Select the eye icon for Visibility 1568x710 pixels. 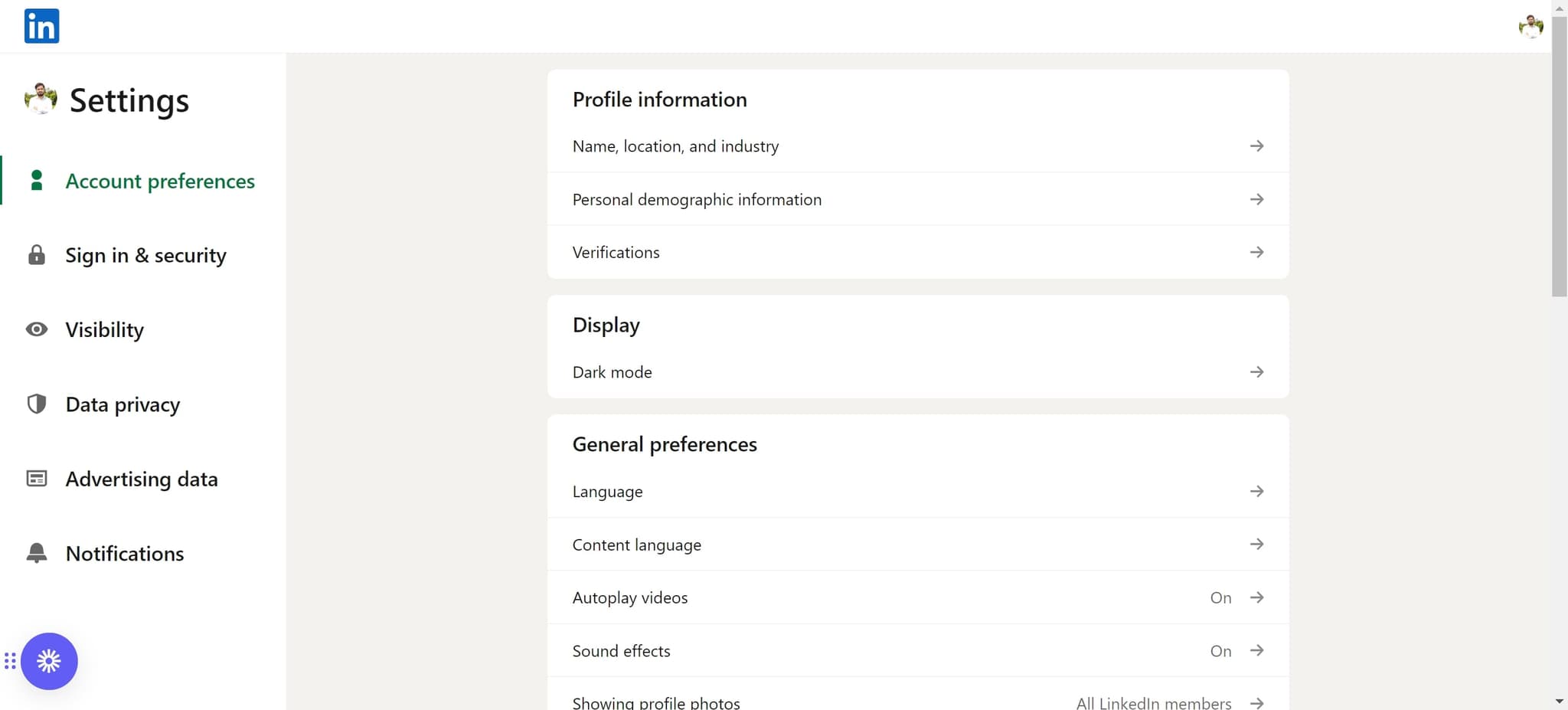[35, 329]
